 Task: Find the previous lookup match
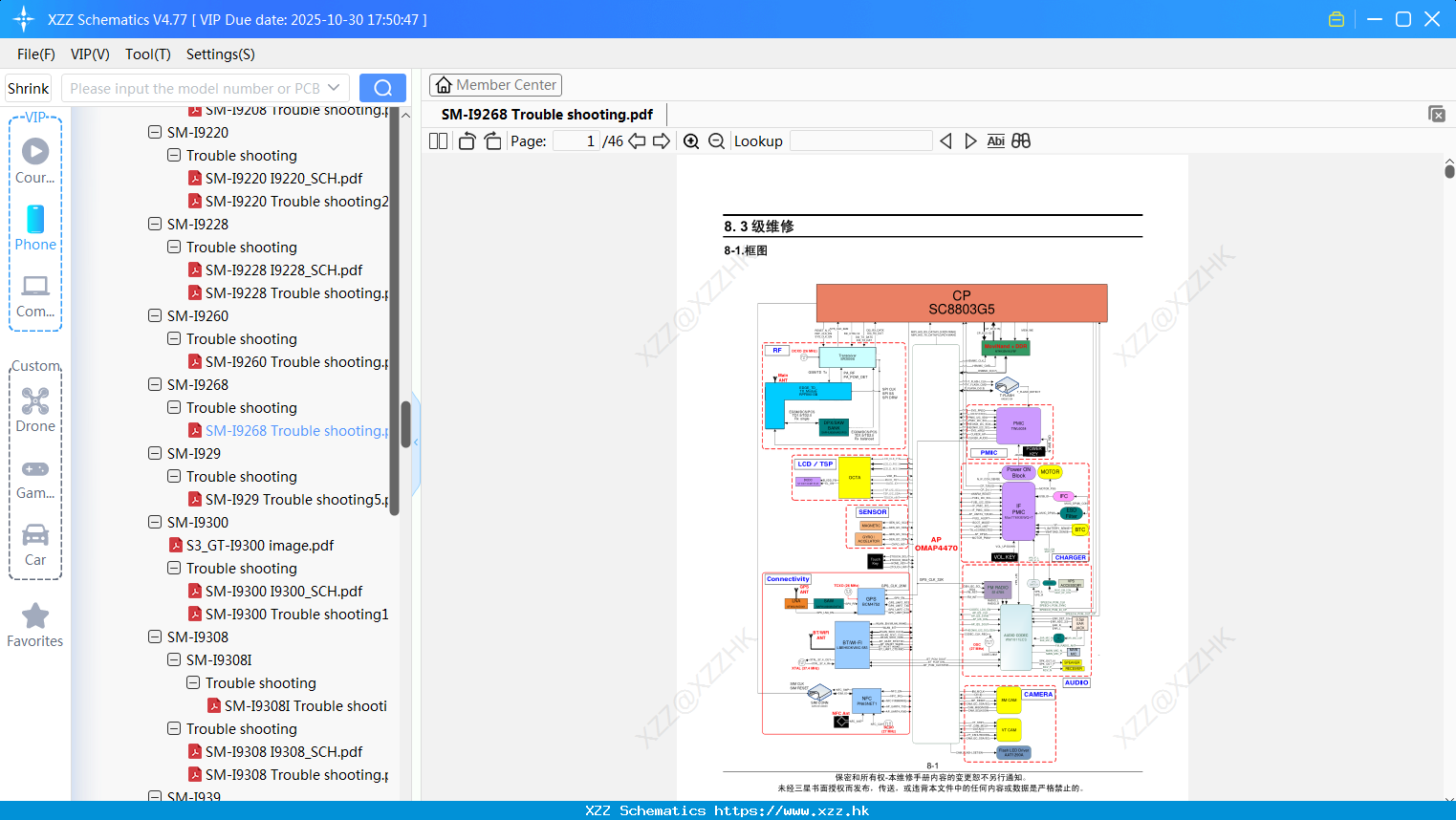click(945, 141)
